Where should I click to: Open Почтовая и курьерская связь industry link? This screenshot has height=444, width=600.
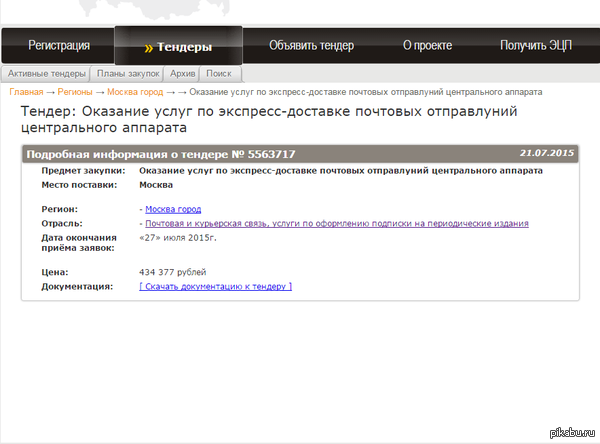coord(337,224)
